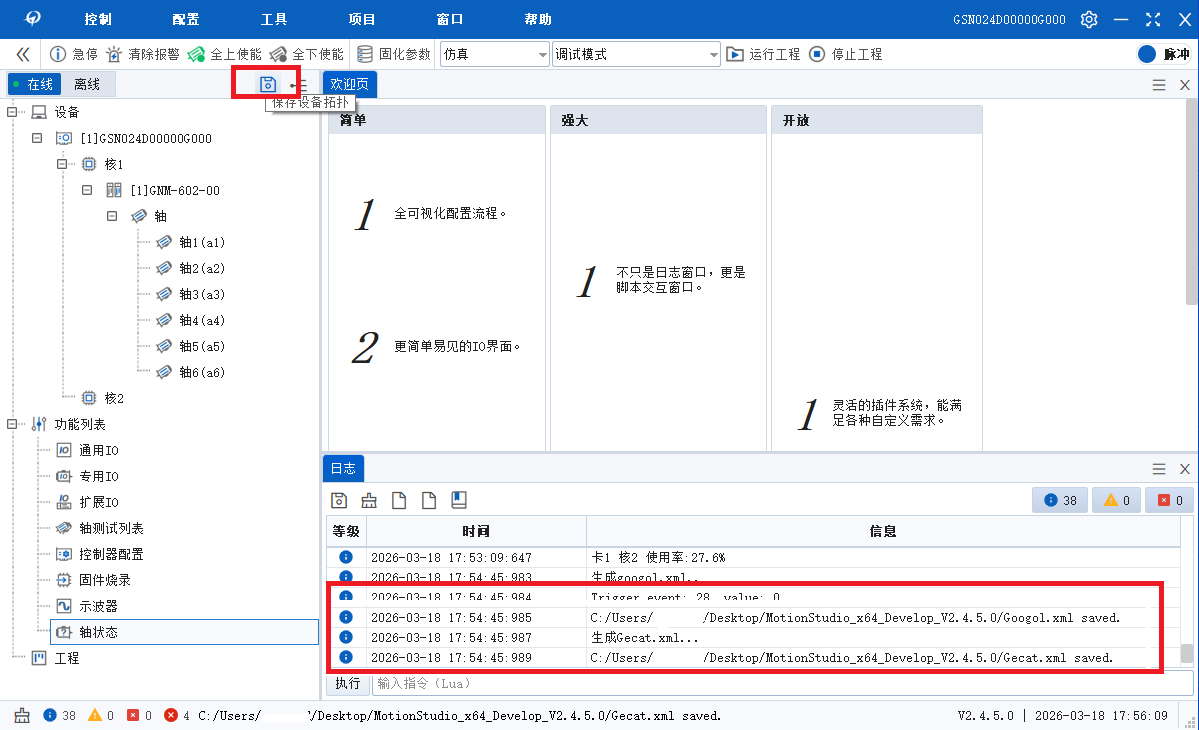Toggle the 在线 online mode

point(32,85)
